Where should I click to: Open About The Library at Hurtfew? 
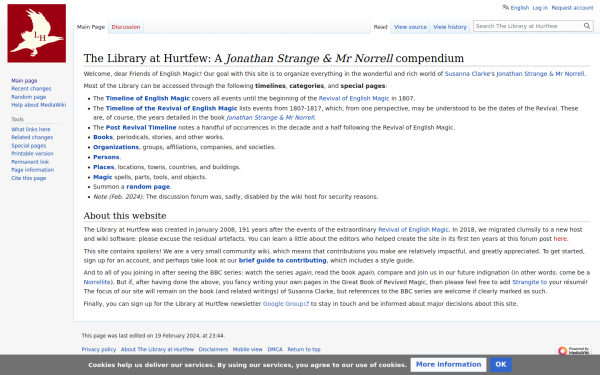(x=157, y=349)
